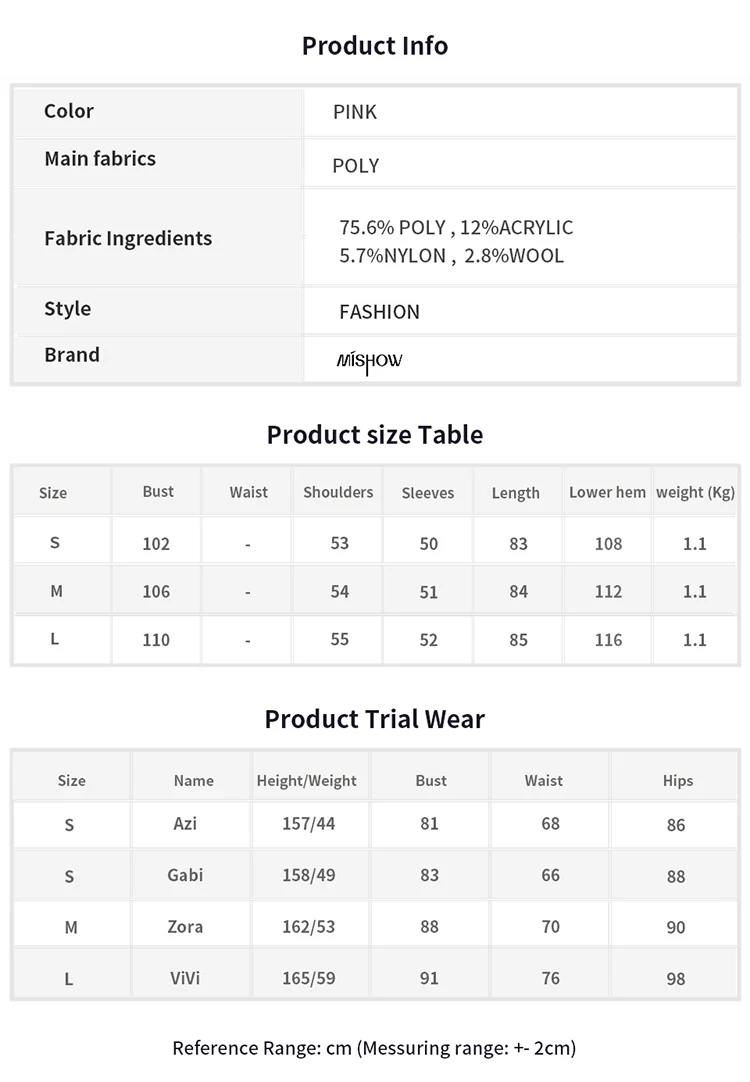Click the PINK color value
The image size is (750, 1082).
(355, 112)
